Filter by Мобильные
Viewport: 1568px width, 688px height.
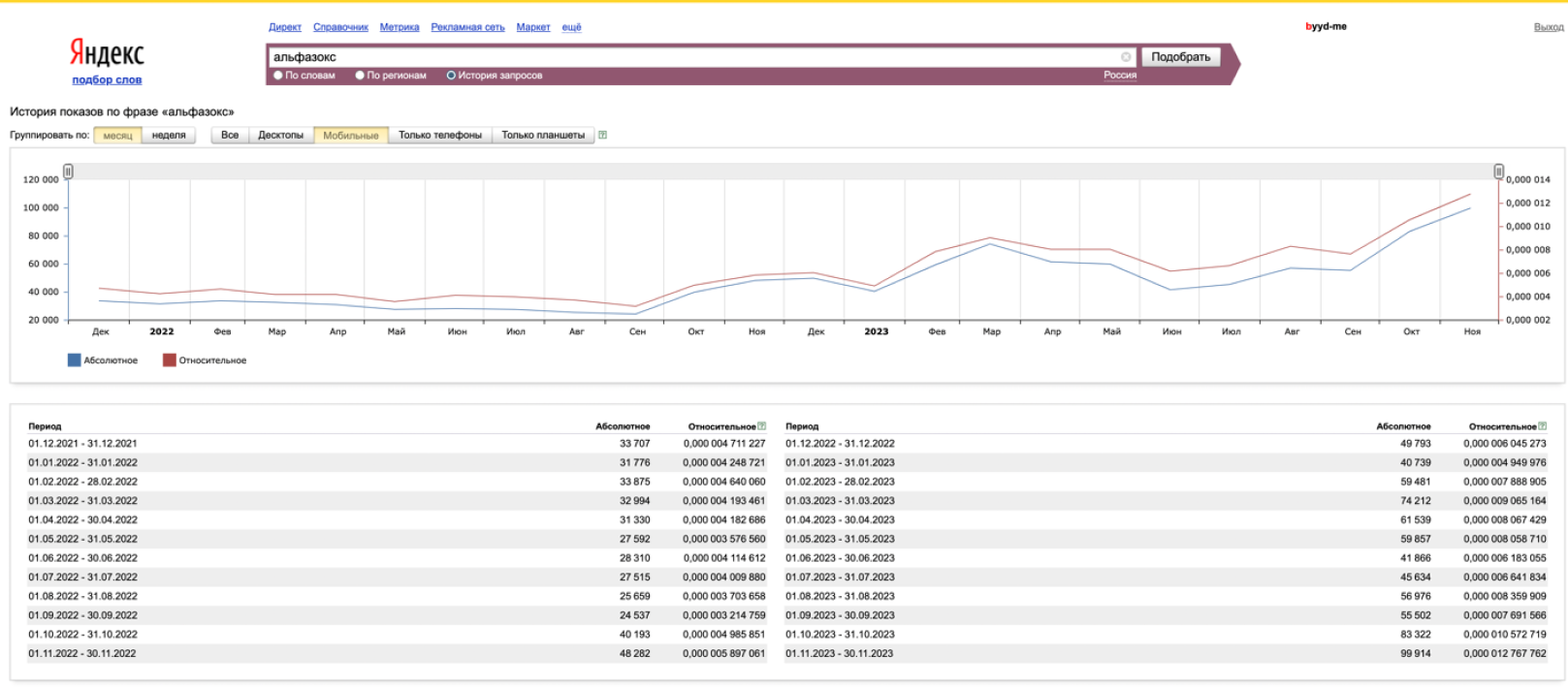(x=351, y=136)
